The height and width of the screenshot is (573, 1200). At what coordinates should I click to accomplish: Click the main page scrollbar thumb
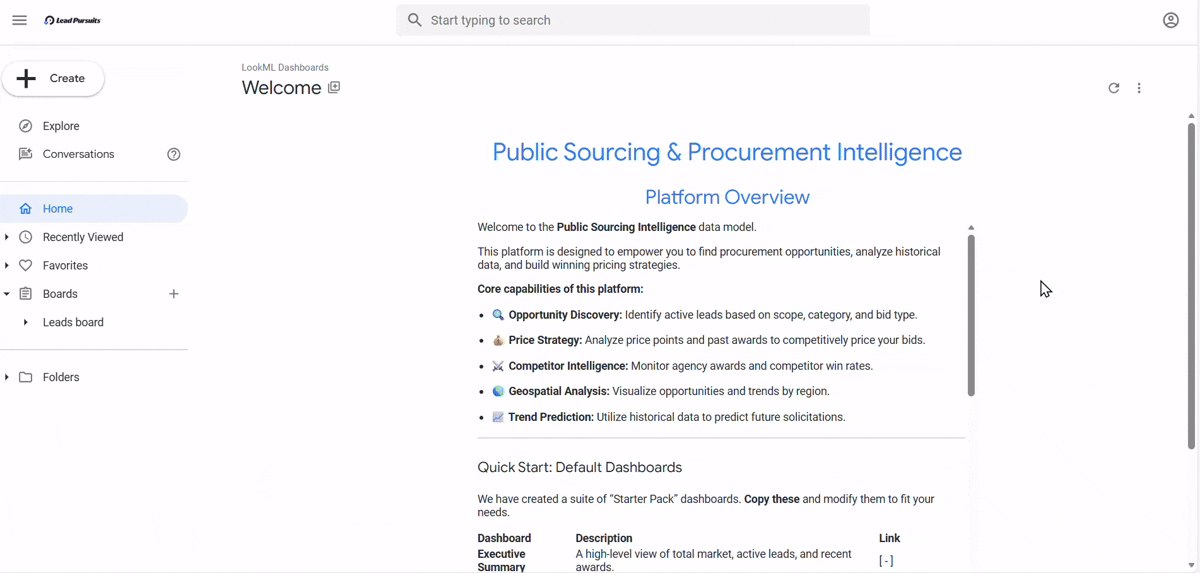point(1191,285)
